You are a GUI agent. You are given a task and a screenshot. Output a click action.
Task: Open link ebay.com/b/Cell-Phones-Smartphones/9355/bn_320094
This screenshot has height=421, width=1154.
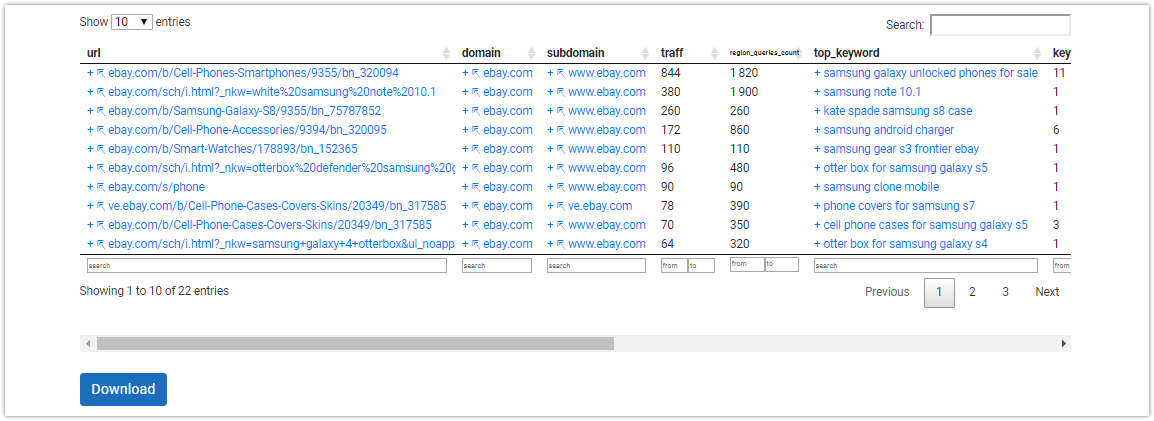coord(254,73)
